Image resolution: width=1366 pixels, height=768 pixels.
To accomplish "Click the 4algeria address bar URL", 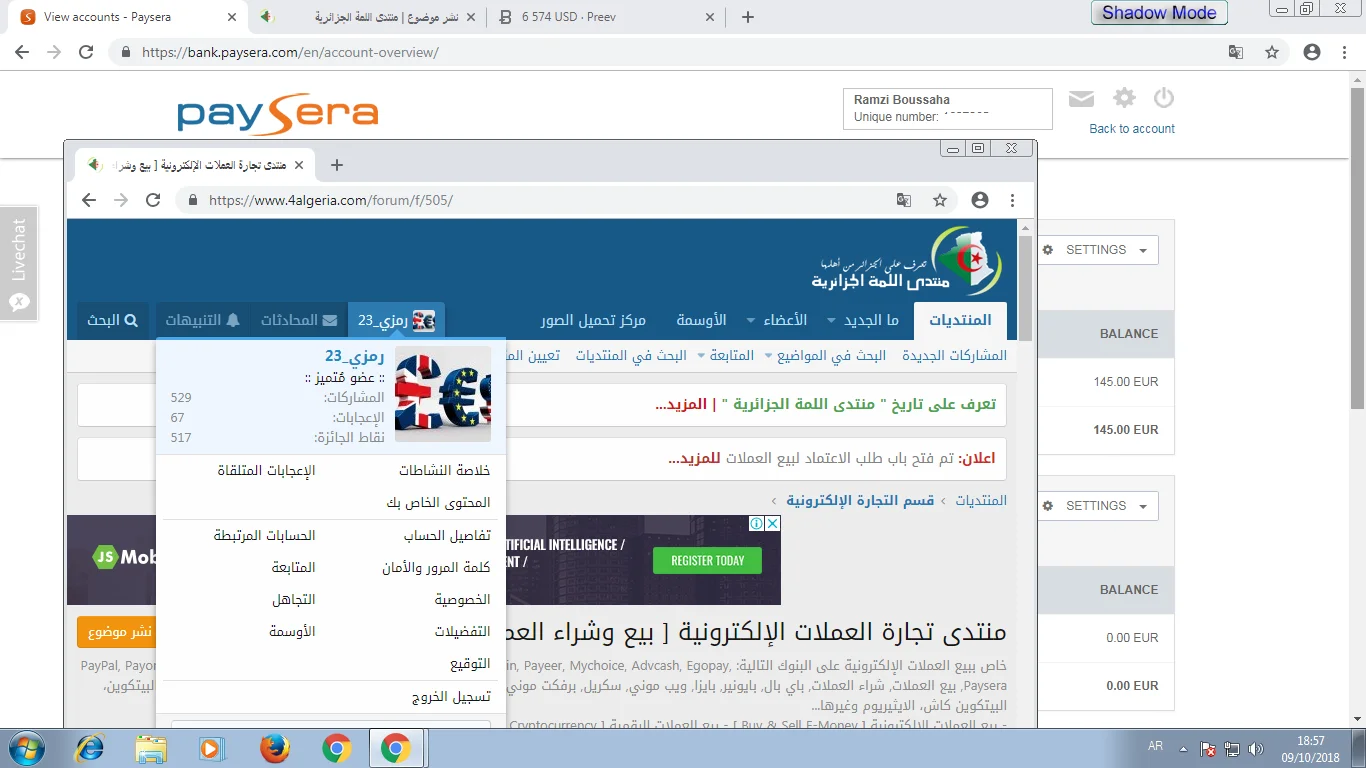I will tap(330, 200).
